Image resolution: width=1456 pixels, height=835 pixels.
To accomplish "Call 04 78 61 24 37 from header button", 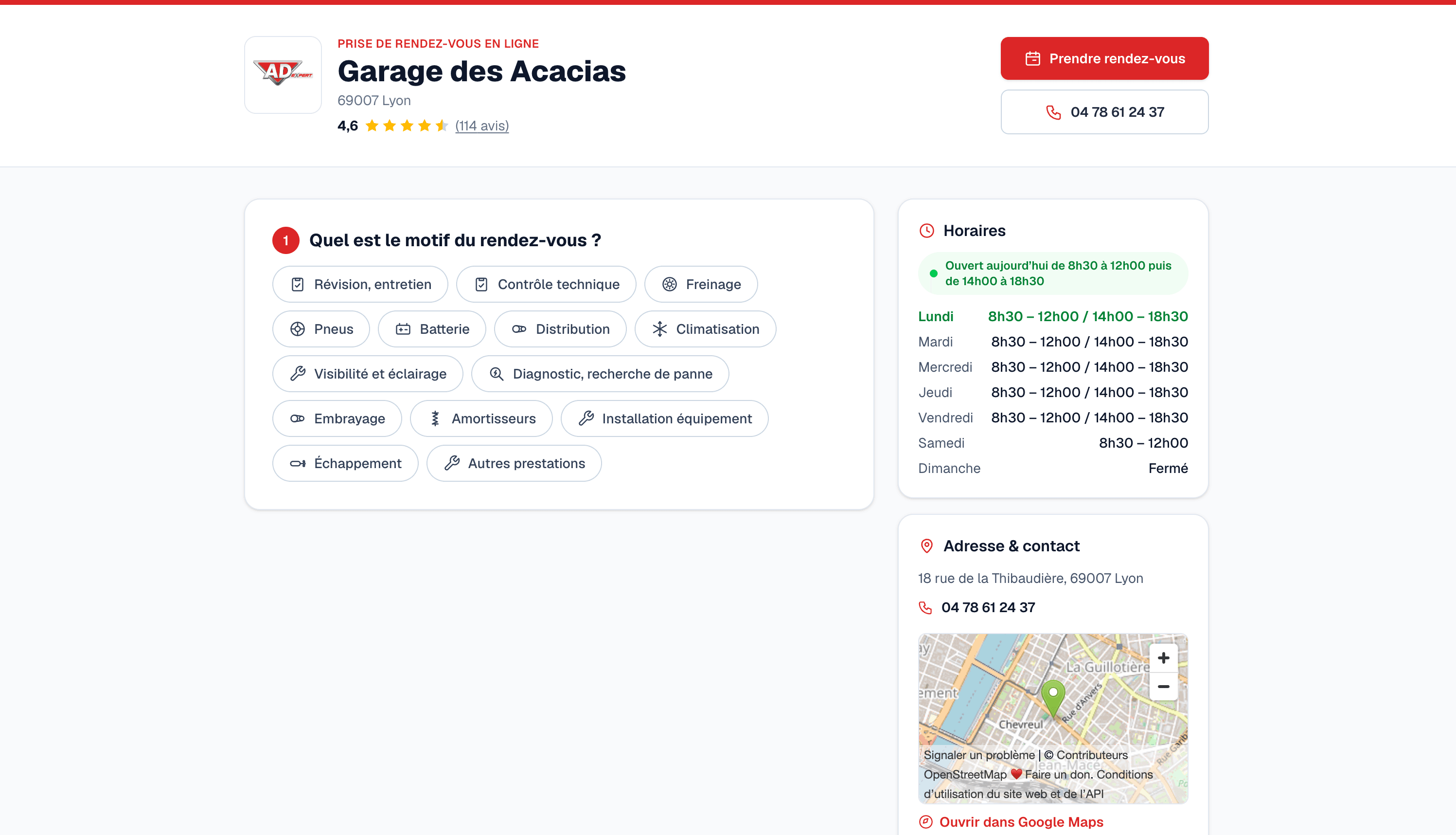I will coord(1104,112).
